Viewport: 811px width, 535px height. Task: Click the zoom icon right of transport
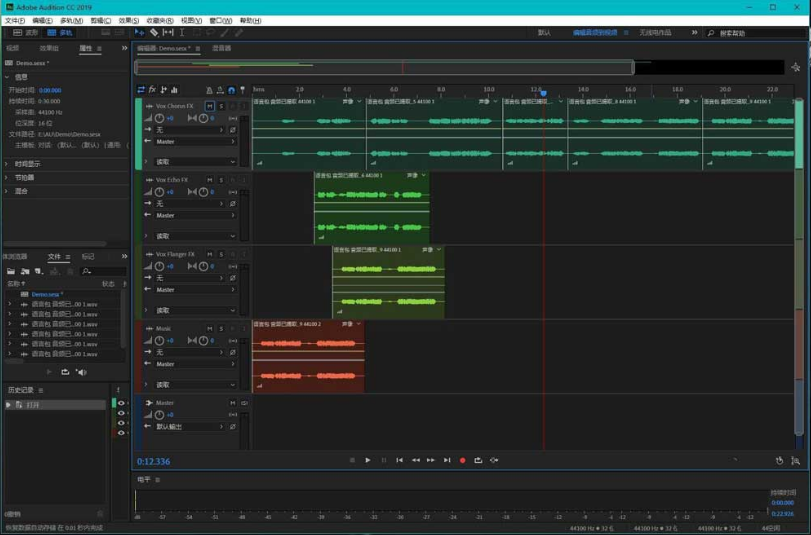pyautogui.click(x=795, y=460)
